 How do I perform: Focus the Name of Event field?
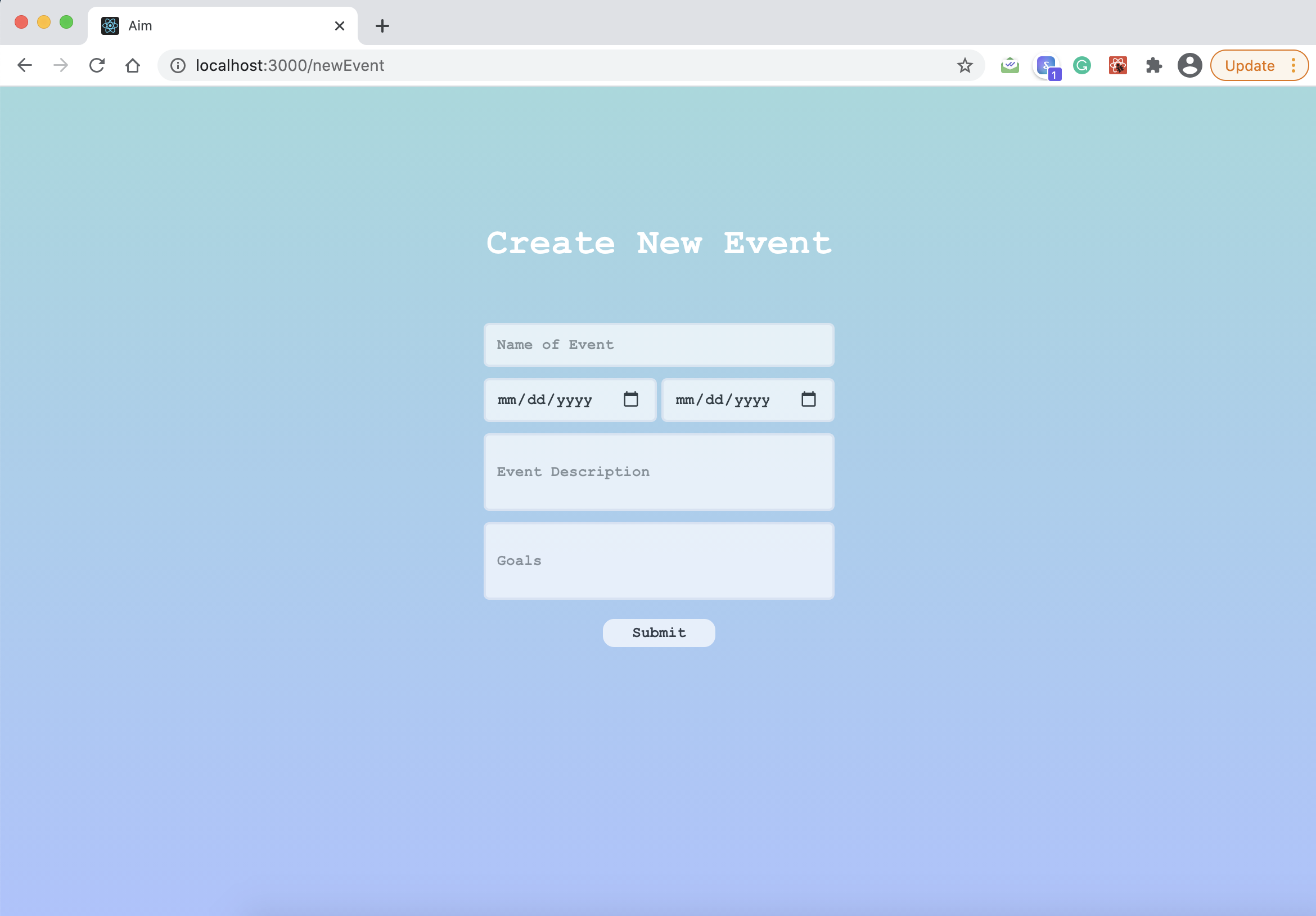(x=659, y=345)
